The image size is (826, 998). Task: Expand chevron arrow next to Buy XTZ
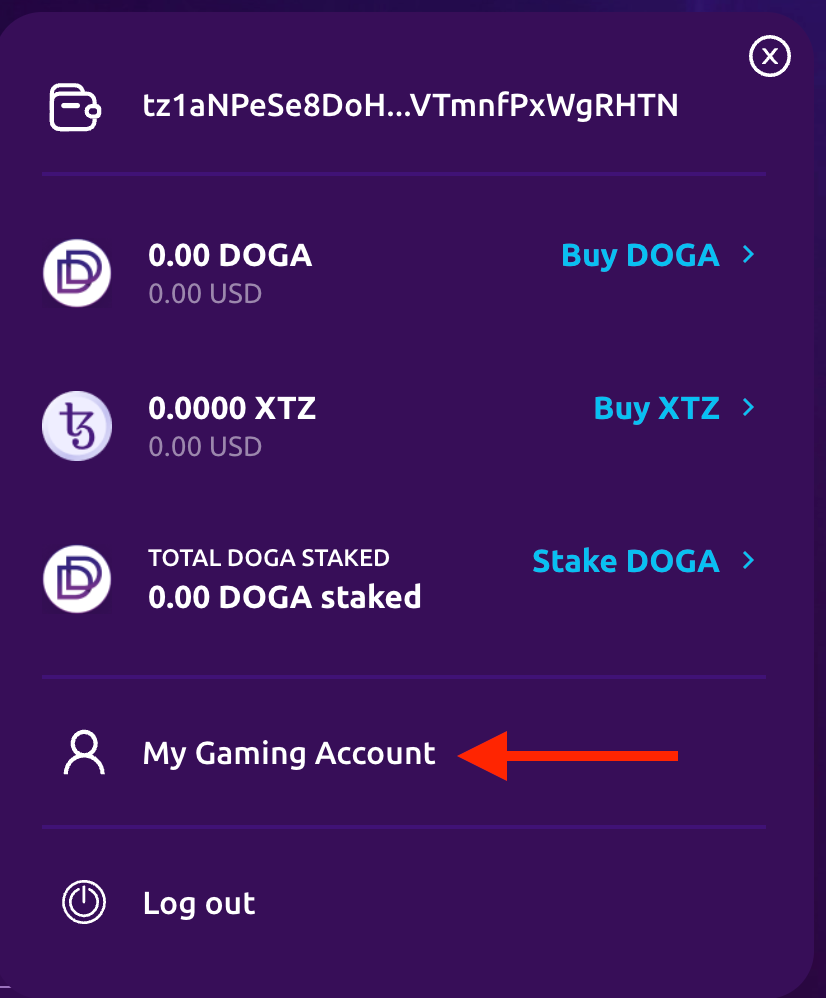[x=748, y=407]
